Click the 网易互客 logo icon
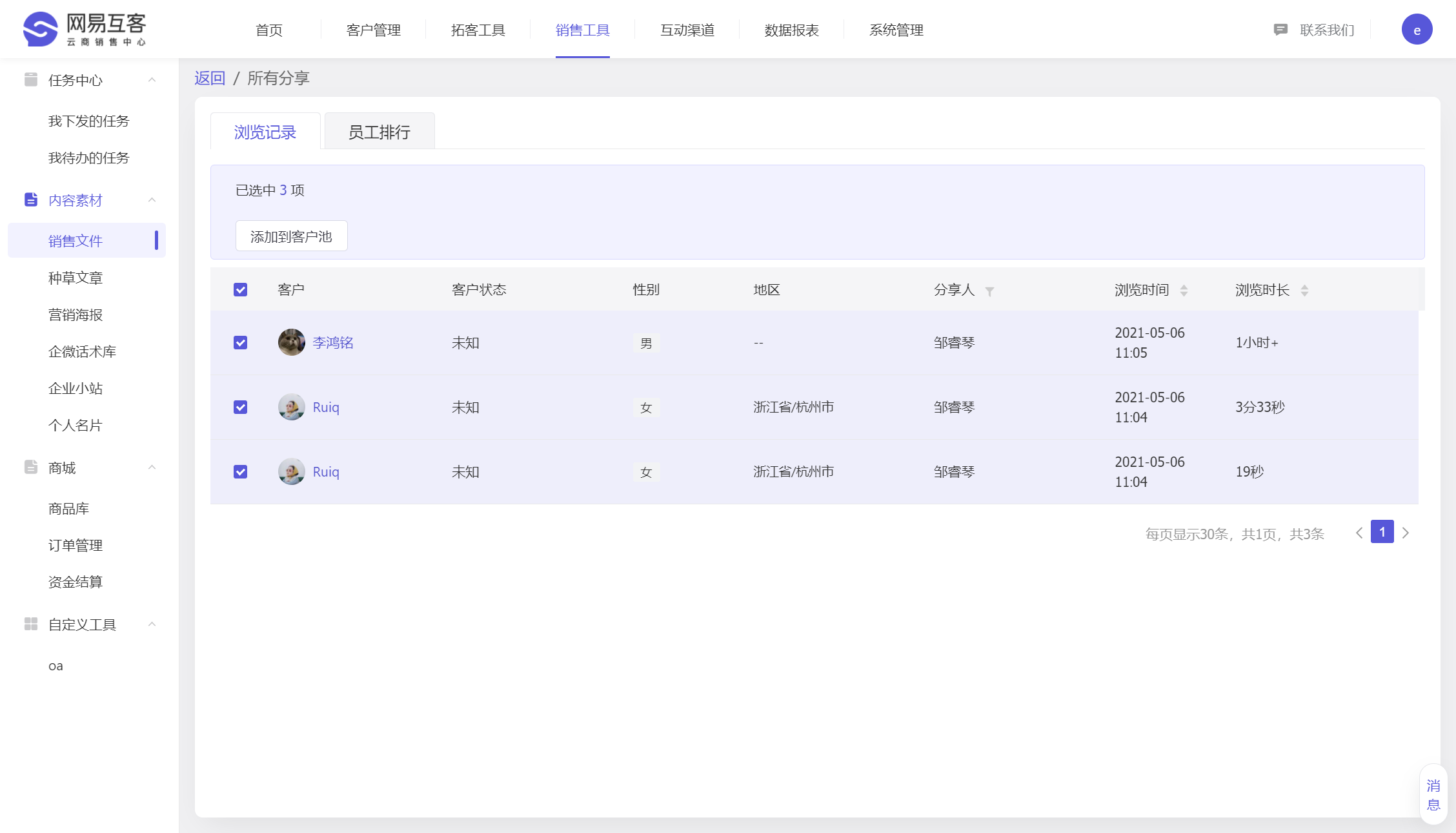 pos(40,30)
